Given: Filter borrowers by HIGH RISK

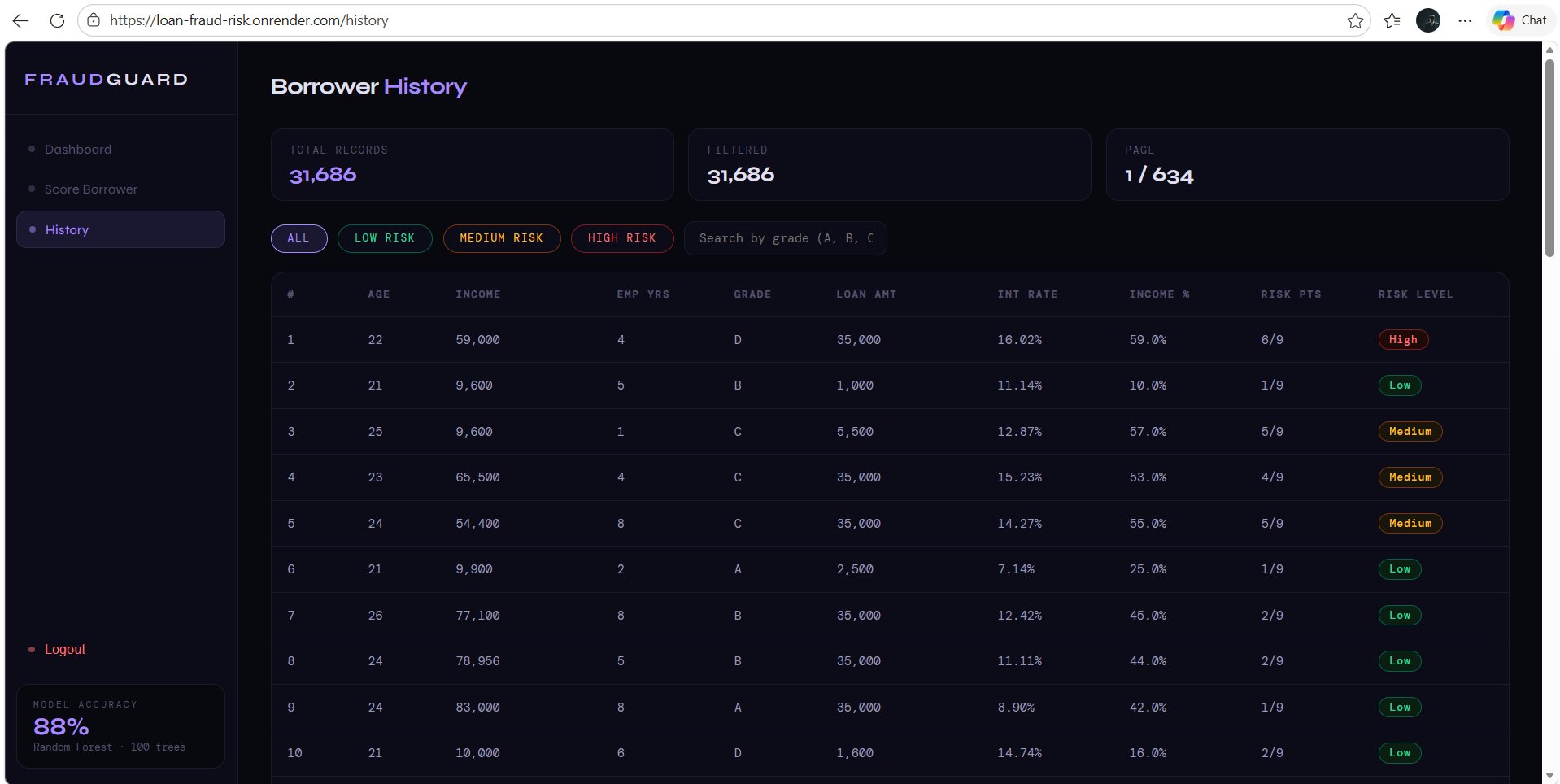Looking at the screenshot, I should tap(621, 238).
